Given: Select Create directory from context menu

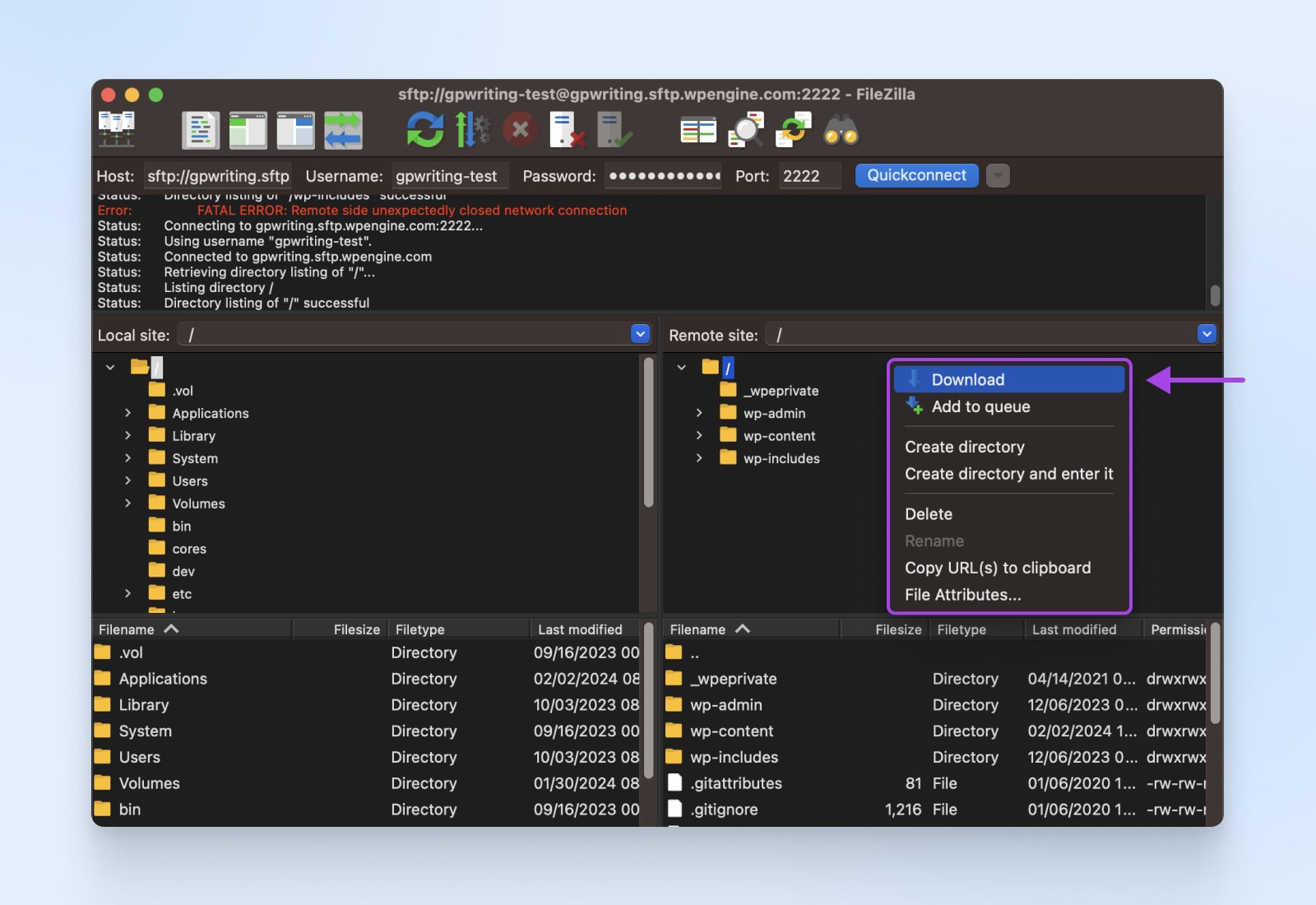Looking at the screenshot, I should click(x=964, y=447).
